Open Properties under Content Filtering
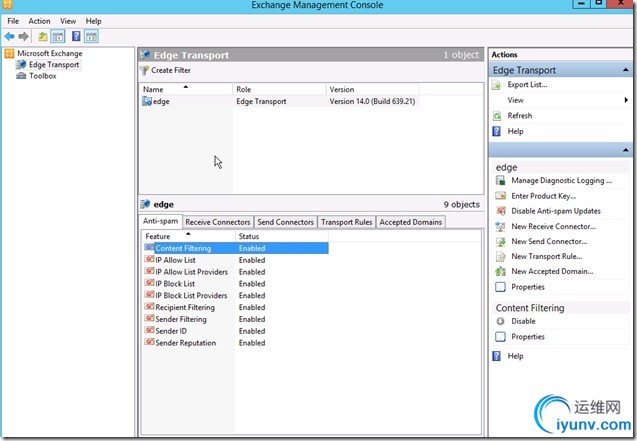 coord(528,337)
